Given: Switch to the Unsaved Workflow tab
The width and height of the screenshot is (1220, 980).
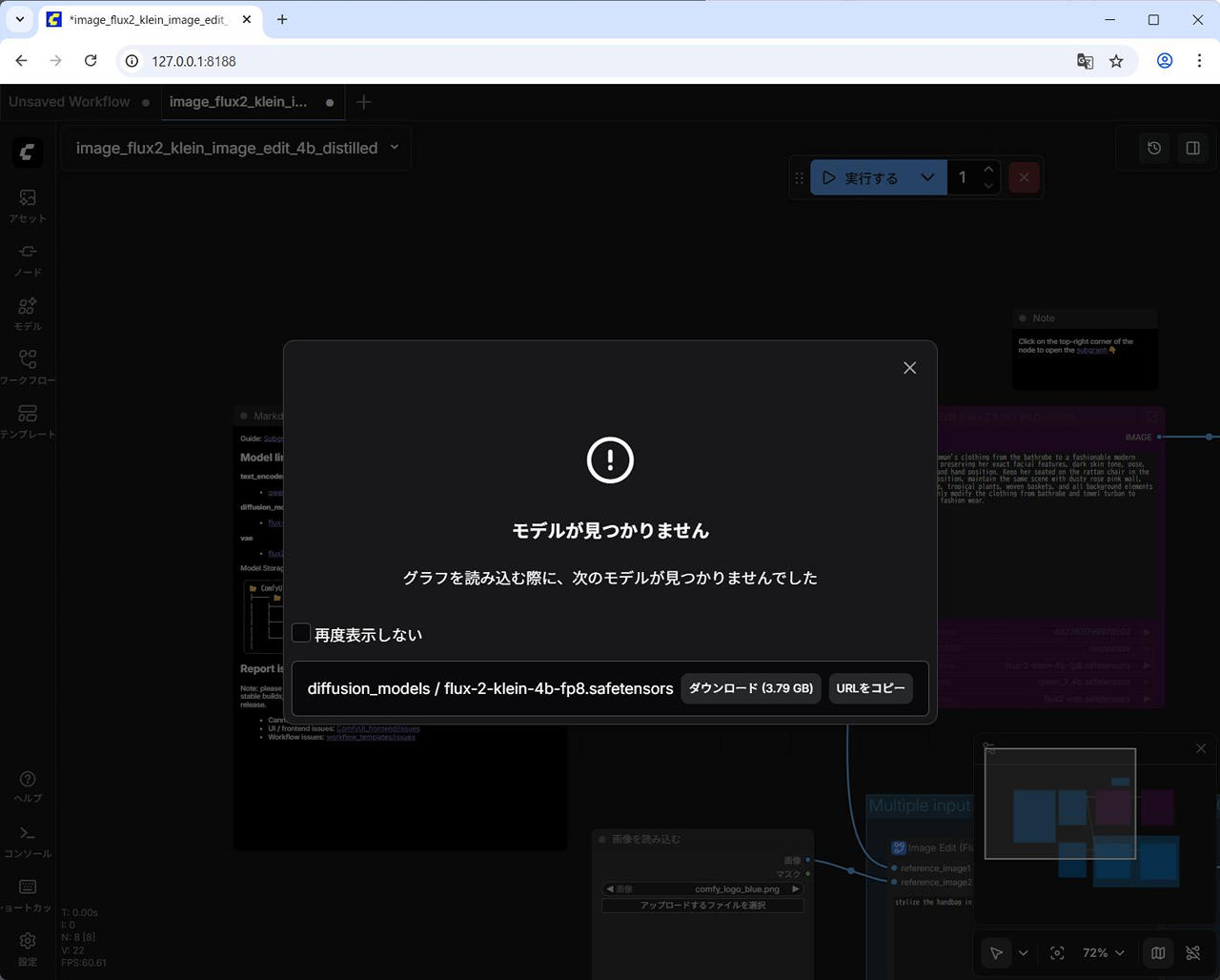Looking at the screenshot, I should click(x=70, y=102).
